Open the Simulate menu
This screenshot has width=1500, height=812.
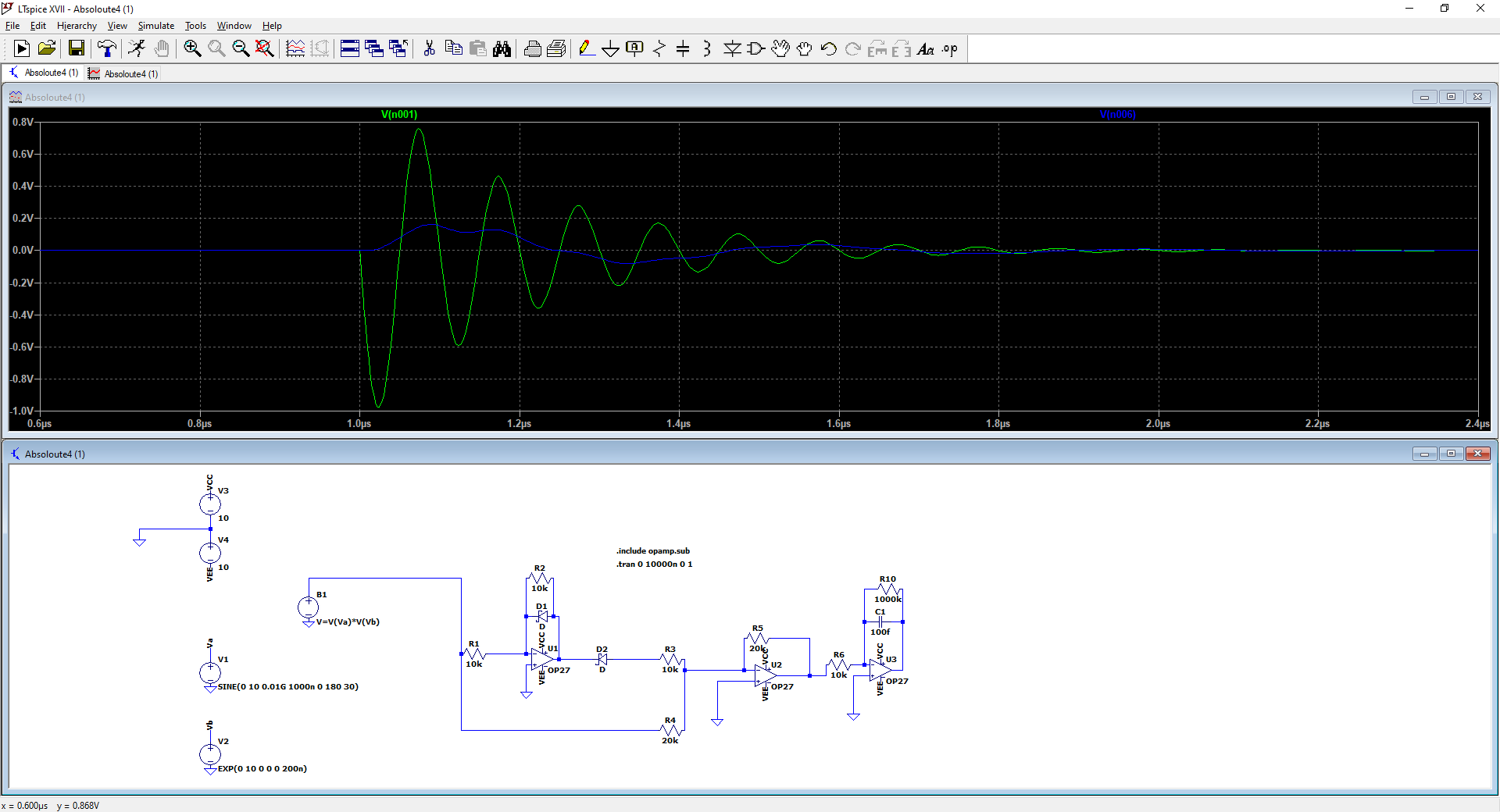point(155,26)
